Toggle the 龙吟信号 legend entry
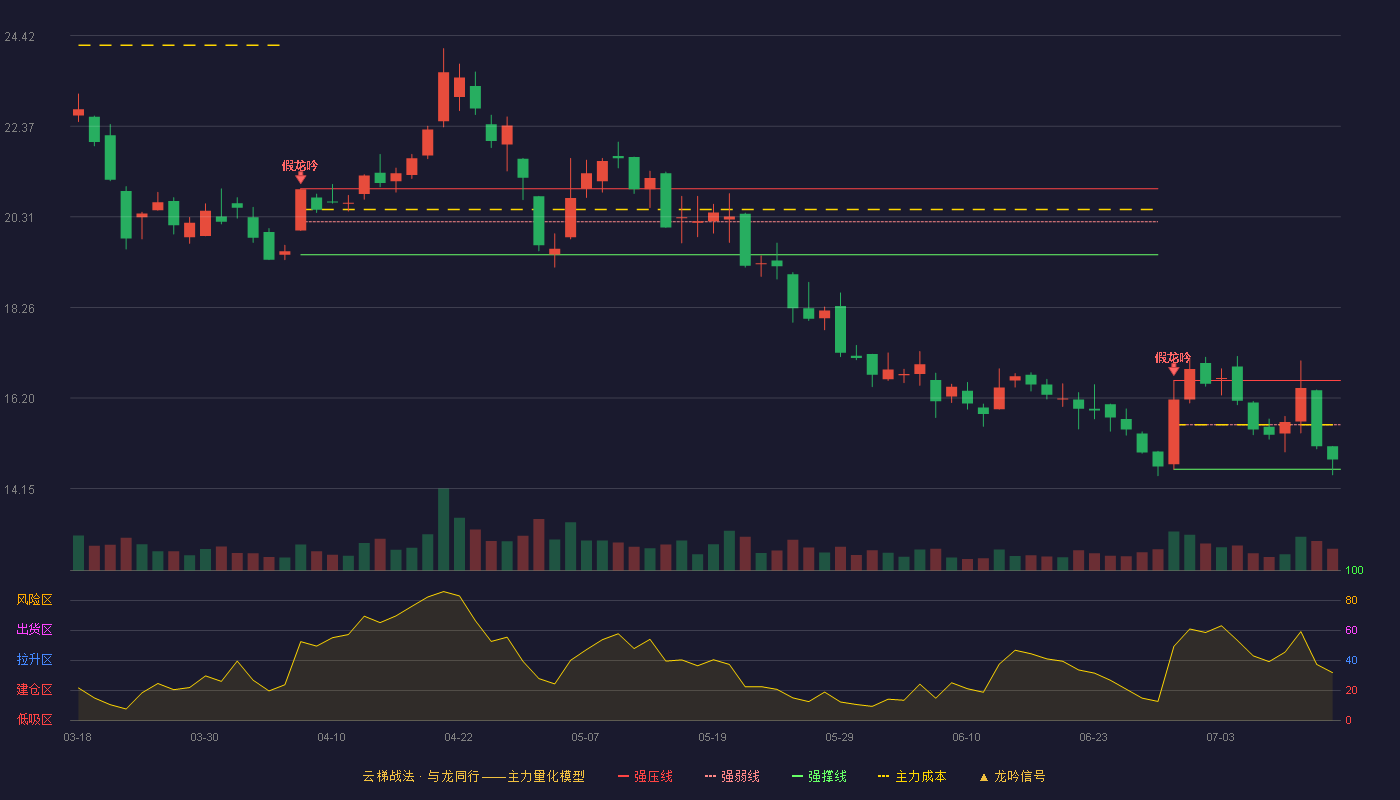Image resolution: width=1400 pixels, height=800 pixels. pyautogui.click(x=1012, y=776)
